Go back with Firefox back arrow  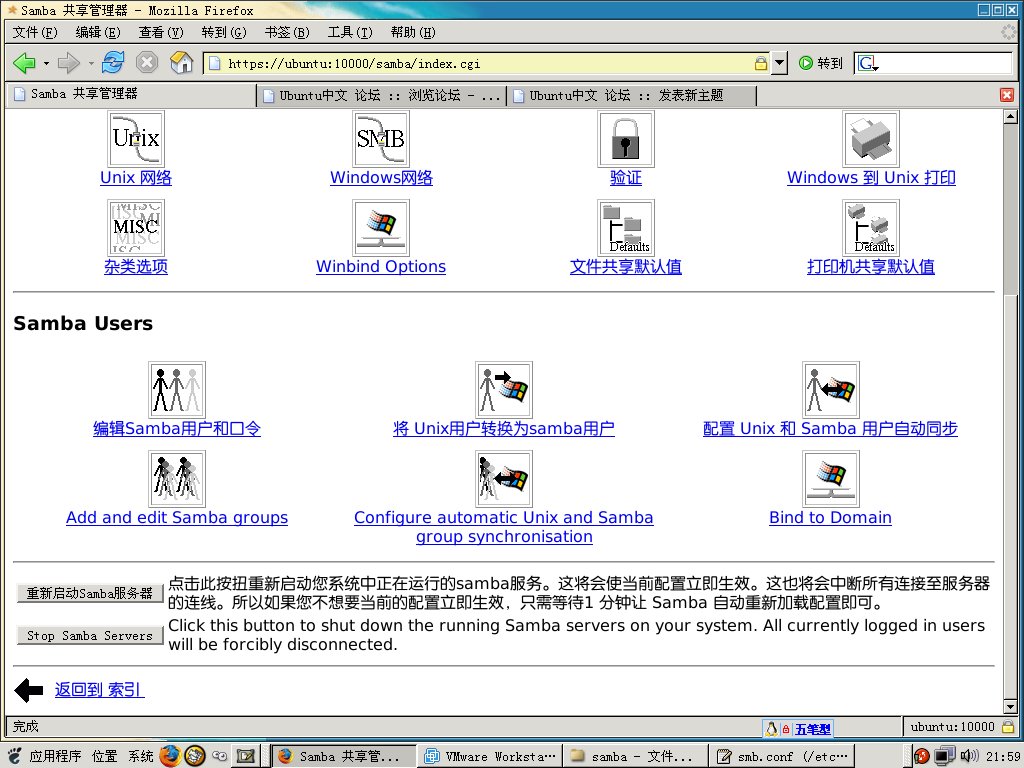click(24, 63)
